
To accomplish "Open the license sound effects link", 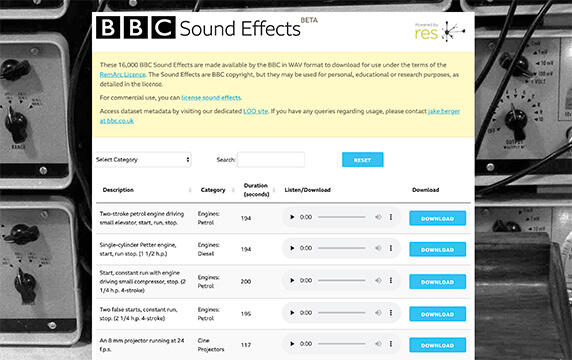I will click(x=211, y=97).
